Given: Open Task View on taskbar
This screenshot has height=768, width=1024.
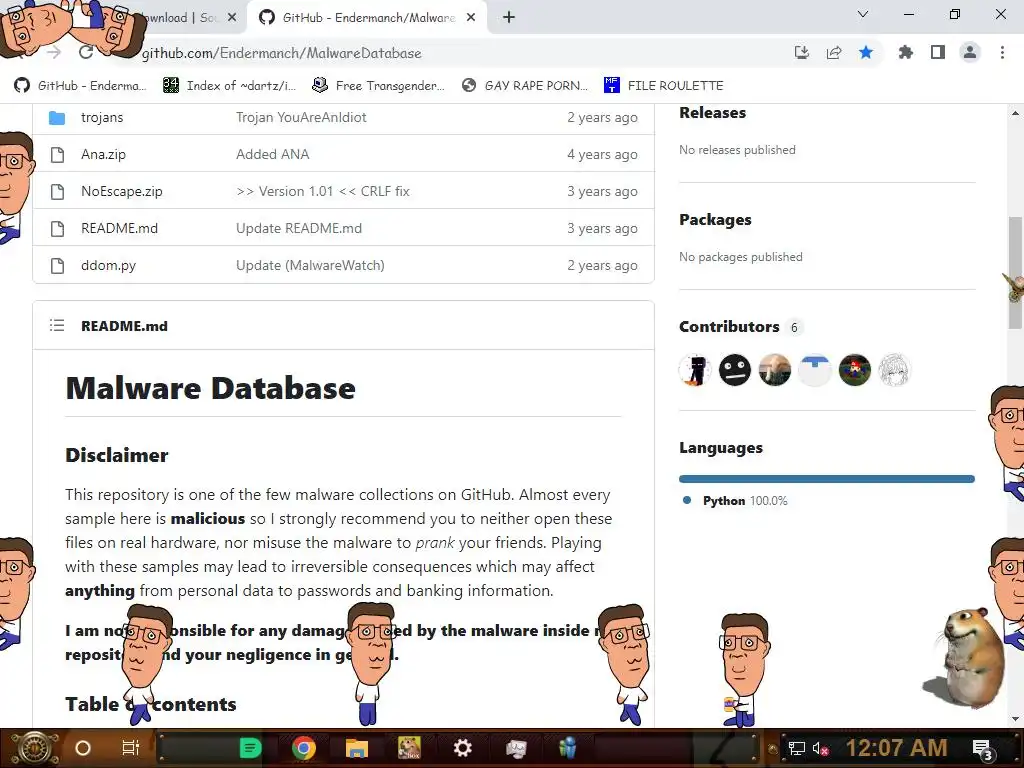Looking at the screenshot, I should 131,748.
